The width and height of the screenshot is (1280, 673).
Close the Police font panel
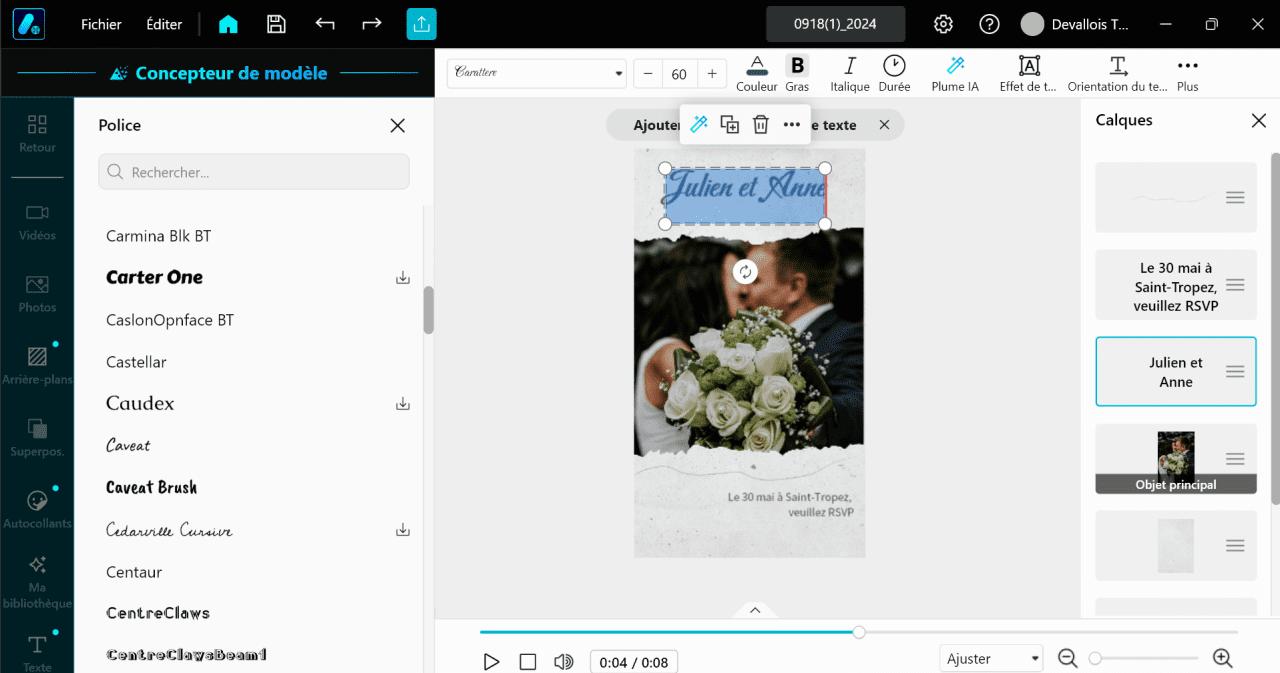tap(397, 125)
